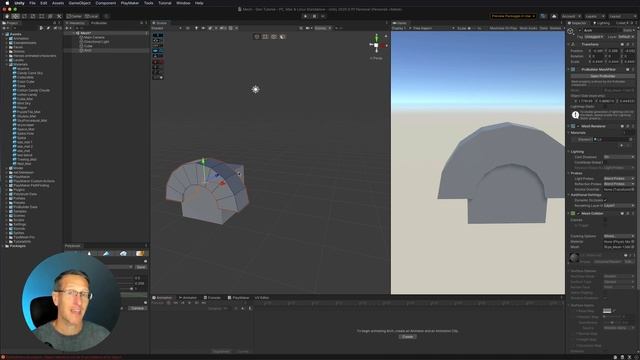Select ProBuilder face selection mode icon
Screen dimensions: 640x360
click(x=282, y=37)
